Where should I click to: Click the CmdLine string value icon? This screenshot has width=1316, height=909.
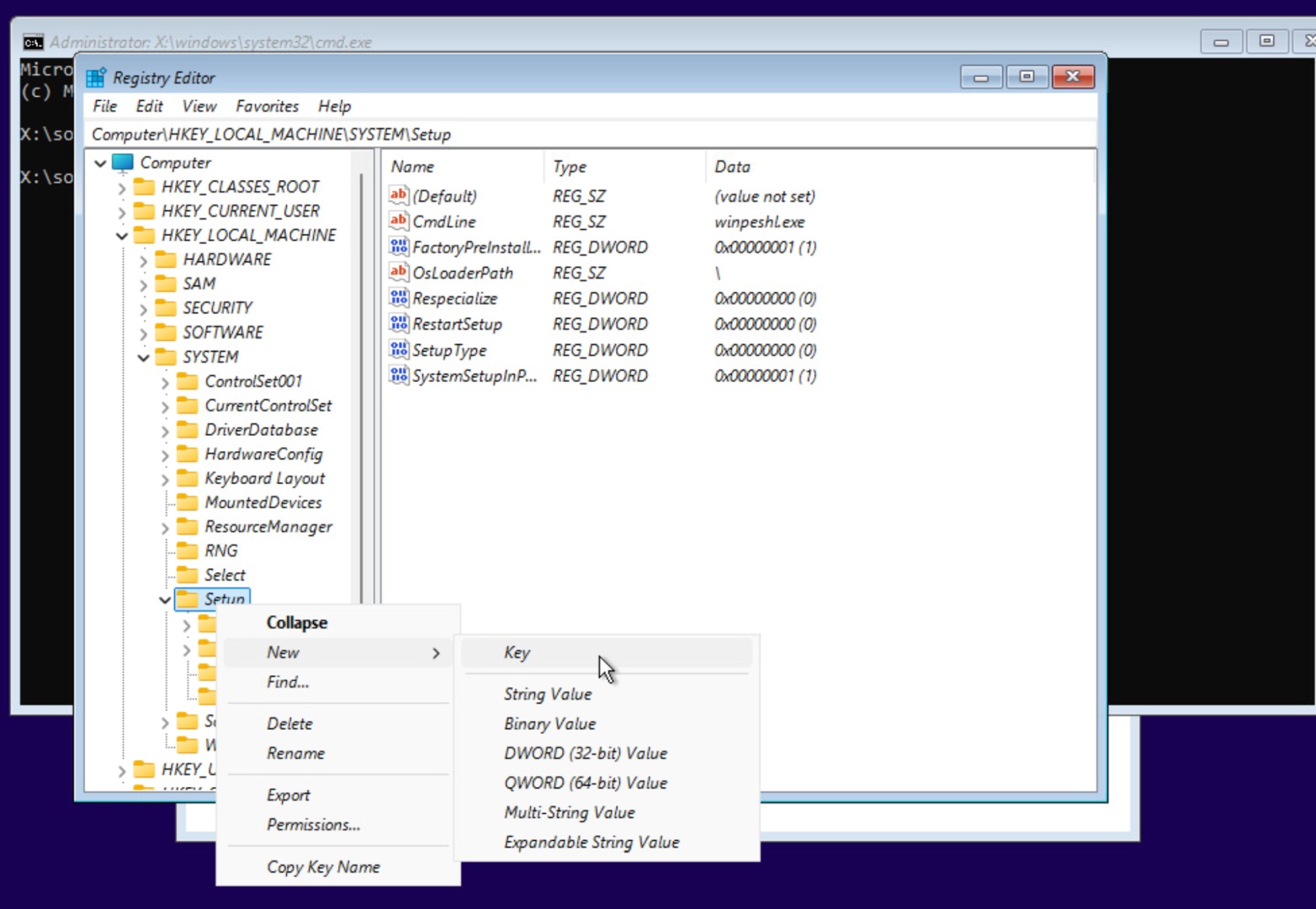399,221
